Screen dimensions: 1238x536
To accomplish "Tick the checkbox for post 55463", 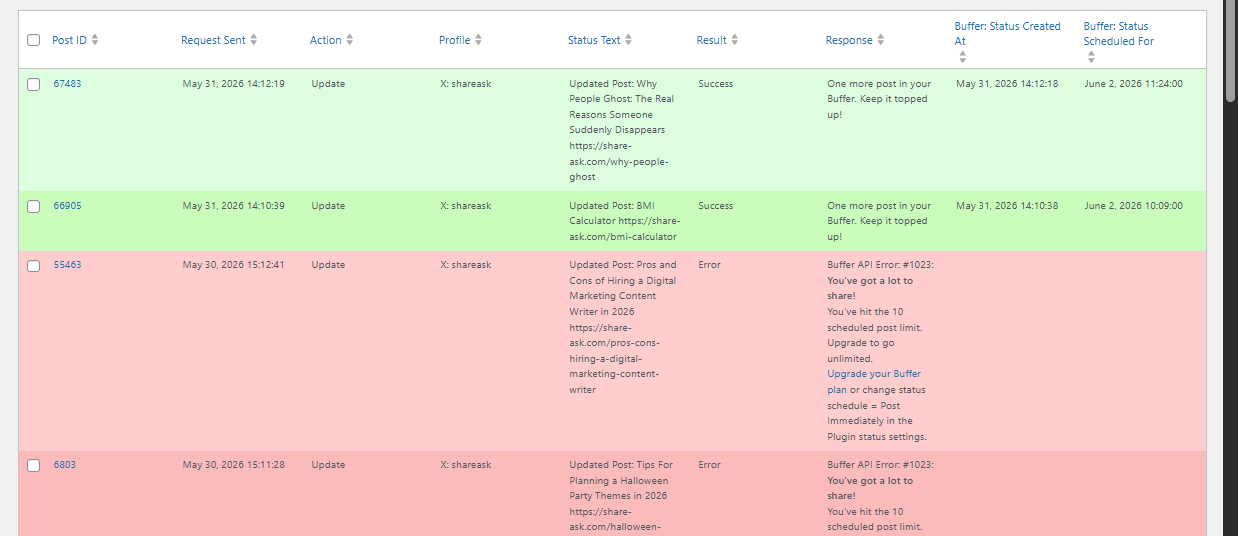I will (x=33, y=266).
